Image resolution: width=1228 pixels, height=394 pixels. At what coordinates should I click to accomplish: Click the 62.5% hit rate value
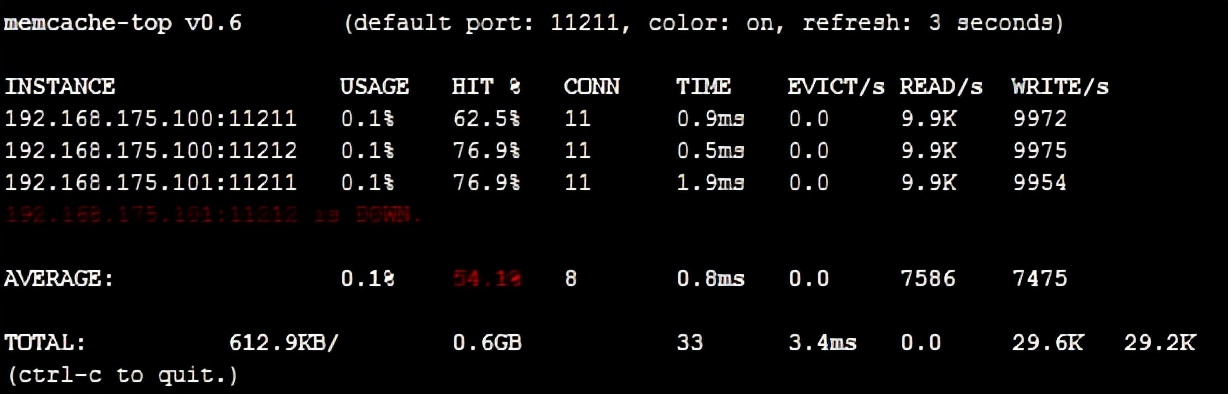click(486, 120)
